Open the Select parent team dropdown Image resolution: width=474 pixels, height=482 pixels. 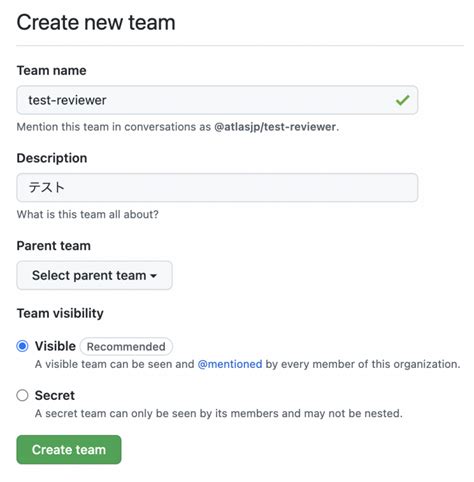tap(94, 275)
